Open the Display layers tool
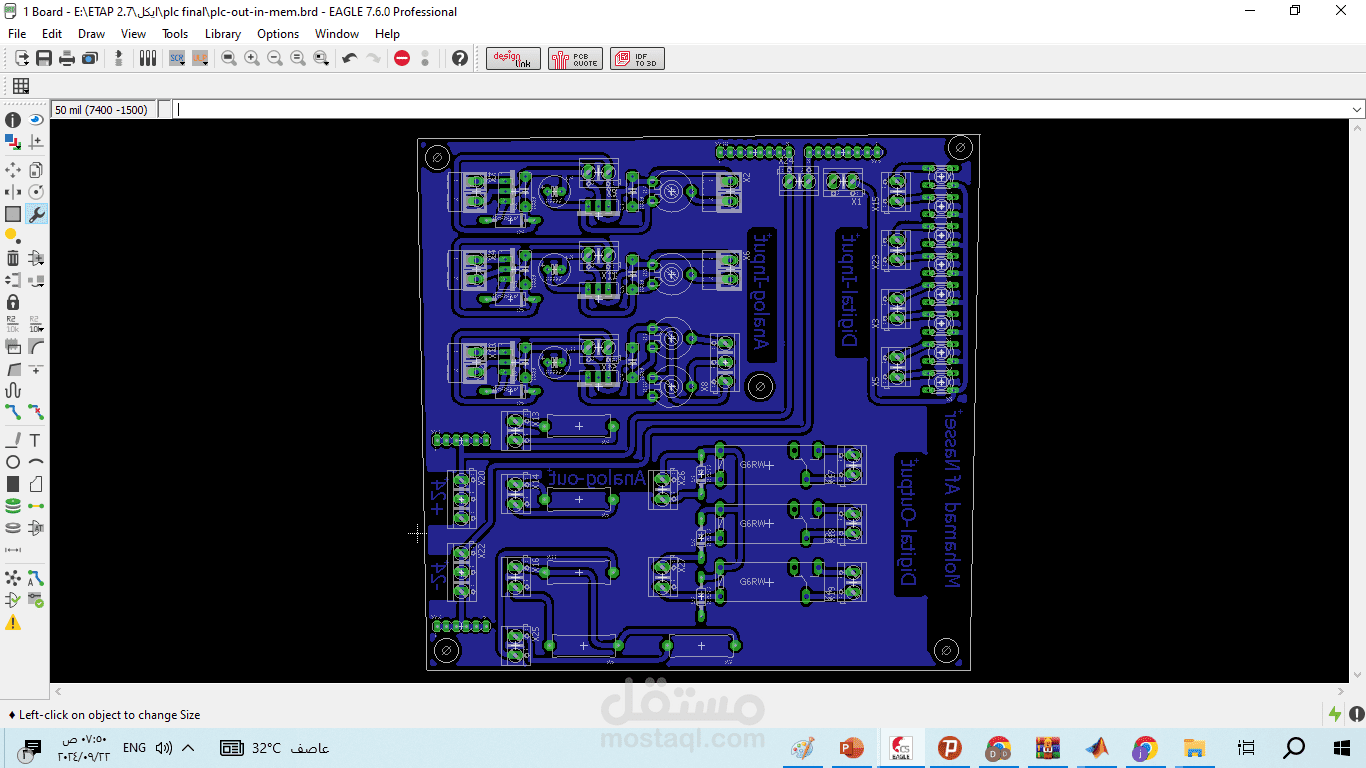1366x768 pixels. [x=13, y=143]
